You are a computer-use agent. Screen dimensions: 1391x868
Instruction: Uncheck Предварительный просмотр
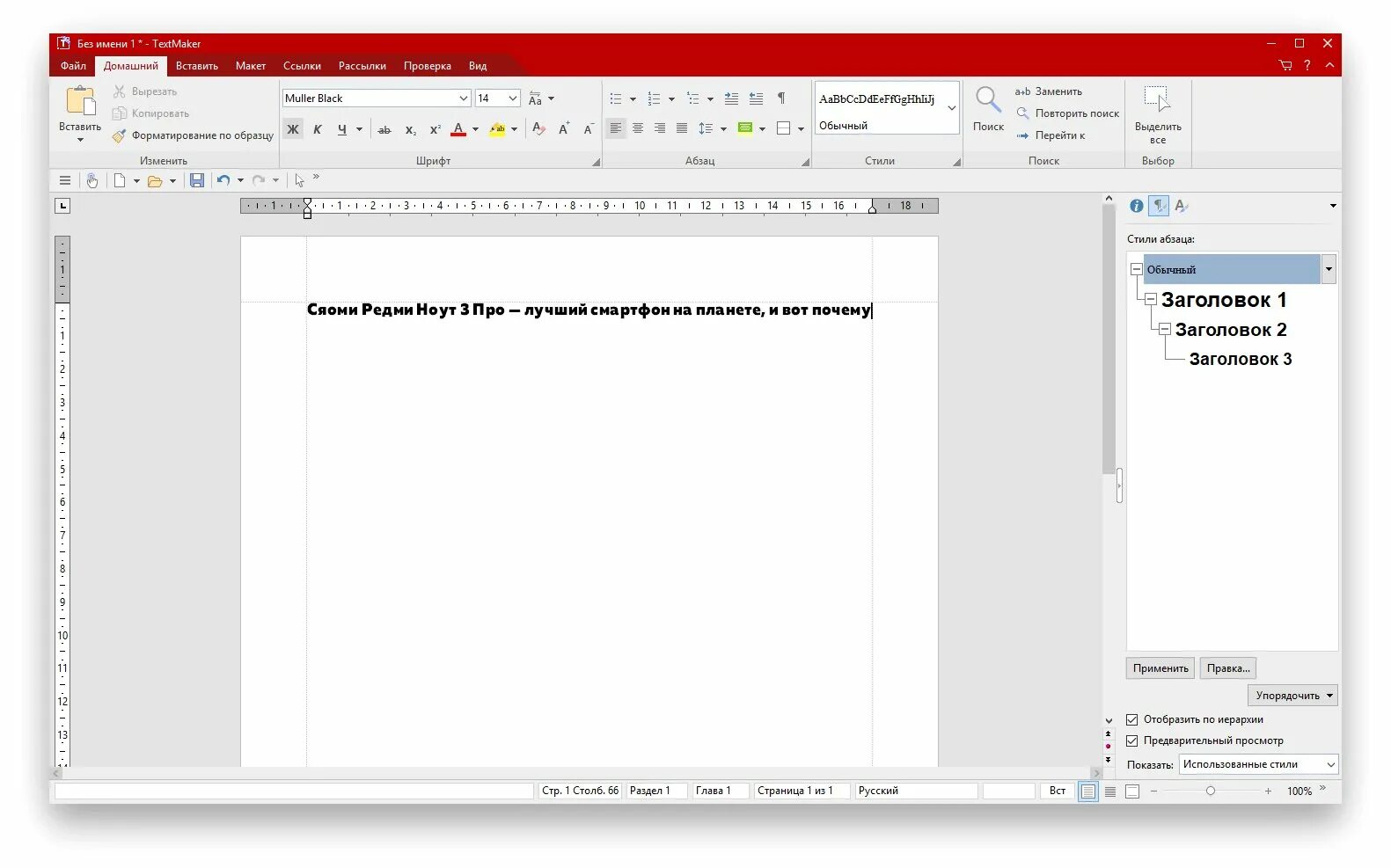[x=1132, y=740]
